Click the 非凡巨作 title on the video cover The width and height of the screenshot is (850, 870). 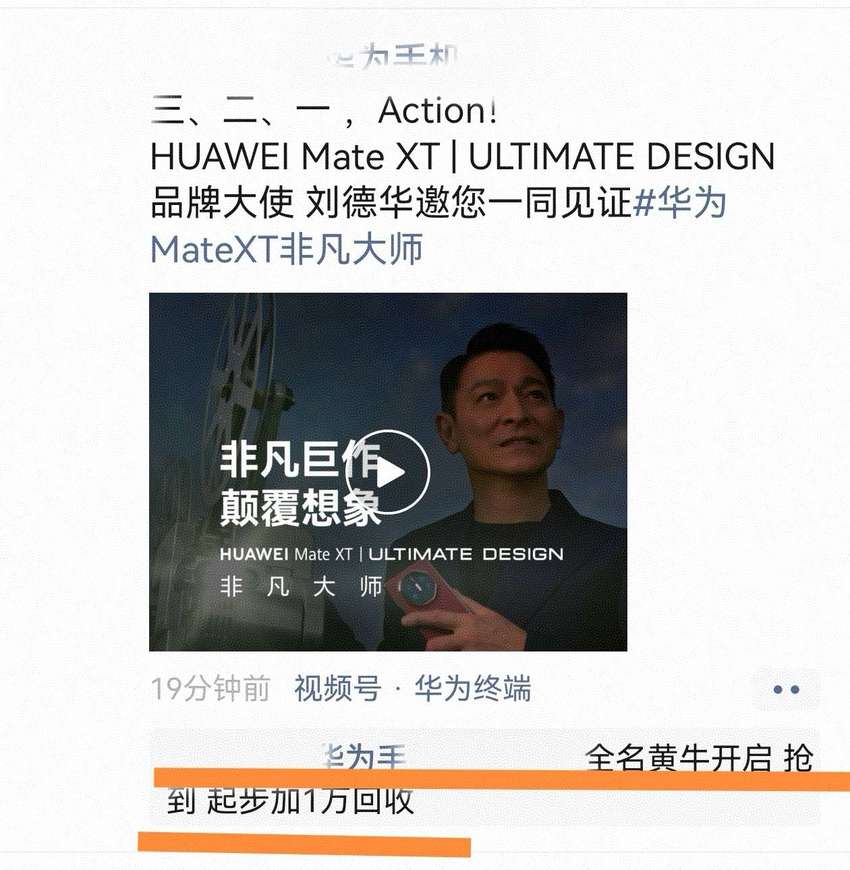click(300, 459)
